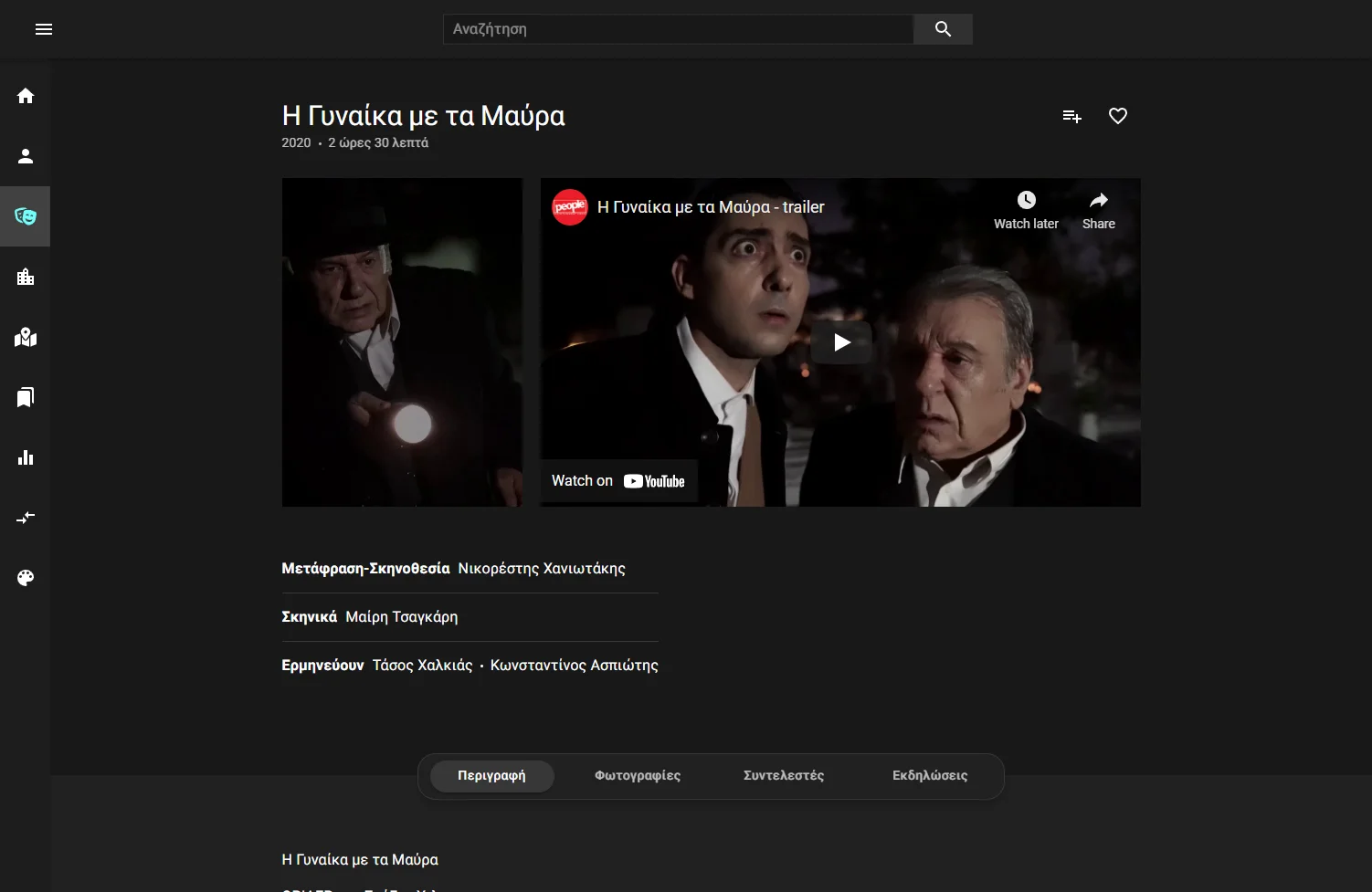Add the production to a playlist

point(1072,116)
